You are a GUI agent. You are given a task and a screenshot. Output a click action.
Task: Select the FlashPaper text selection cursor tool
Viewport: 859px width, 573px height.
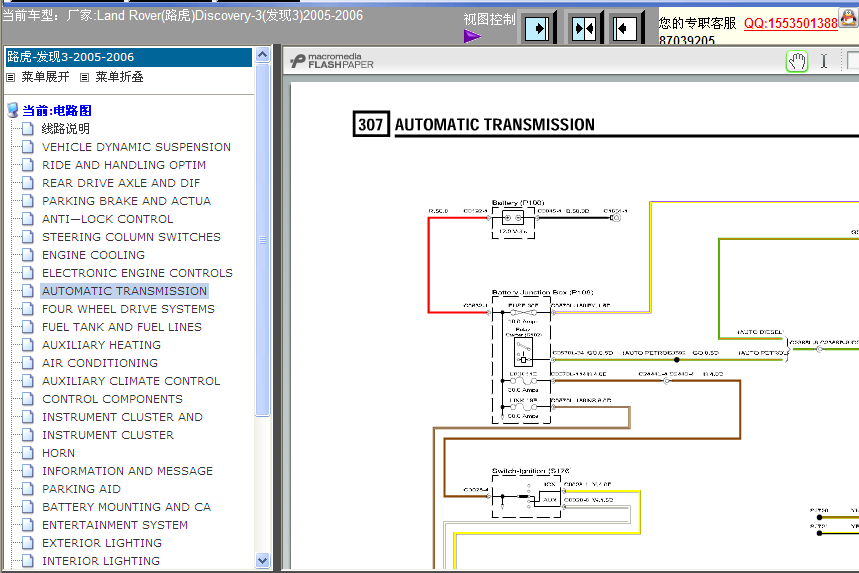(823, 61)
